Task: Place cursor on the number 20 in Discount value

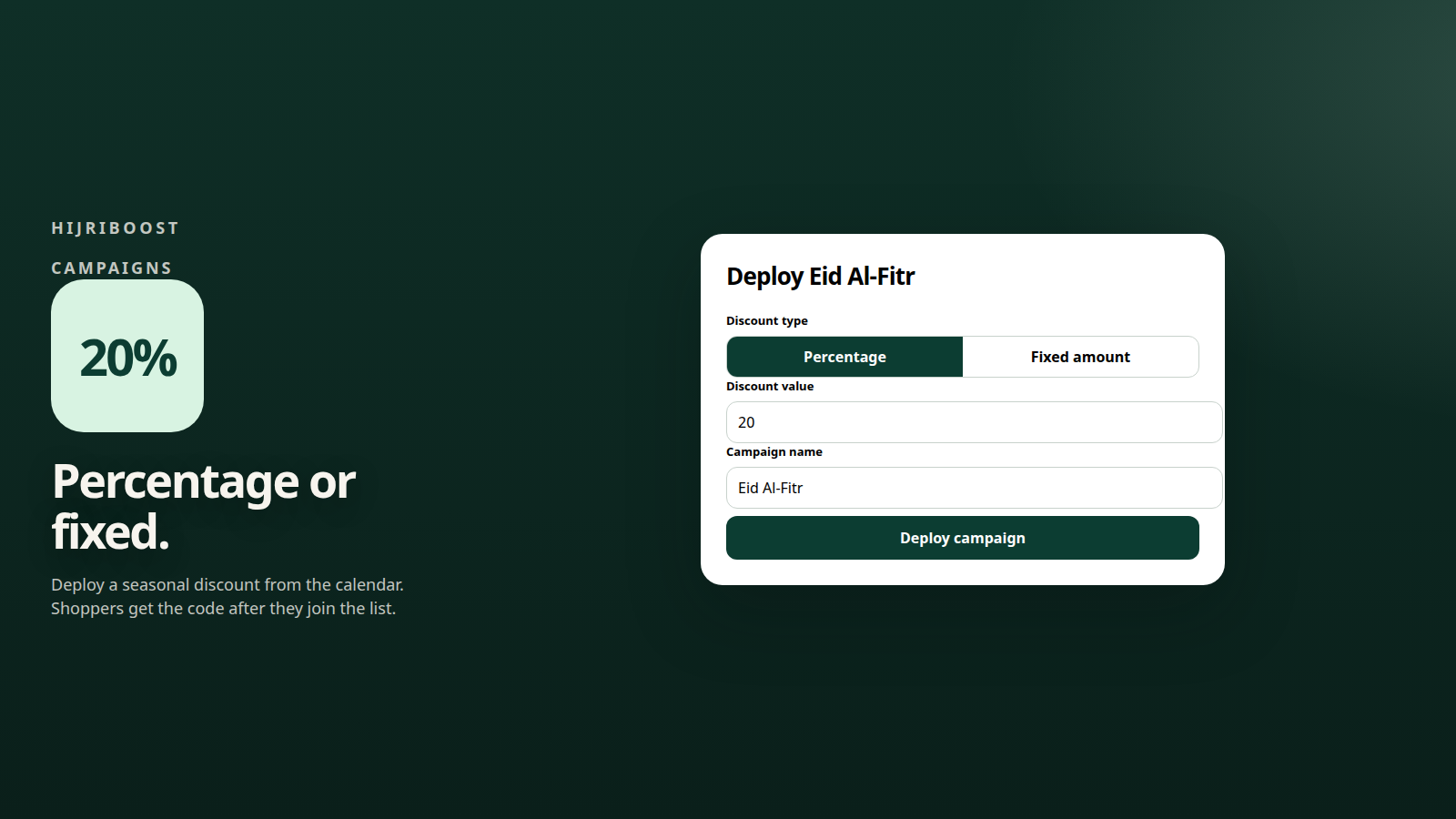Action: coord(746,422)
